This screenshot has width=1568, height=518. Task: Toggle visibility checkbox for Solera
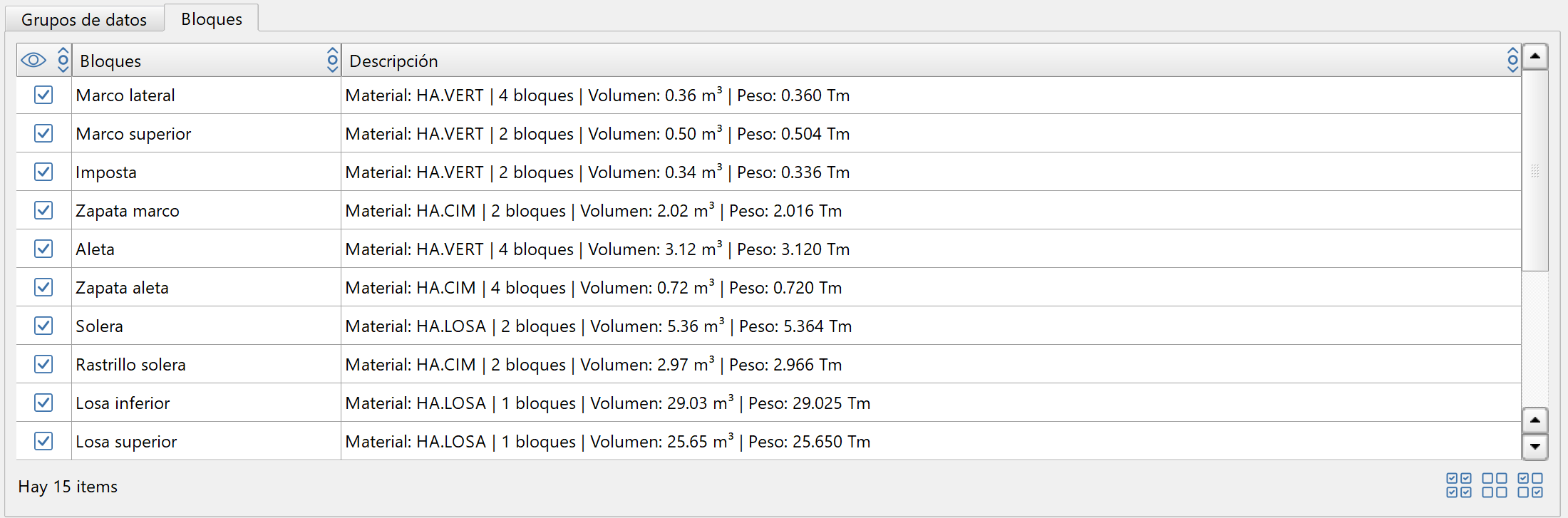(43, 326)
